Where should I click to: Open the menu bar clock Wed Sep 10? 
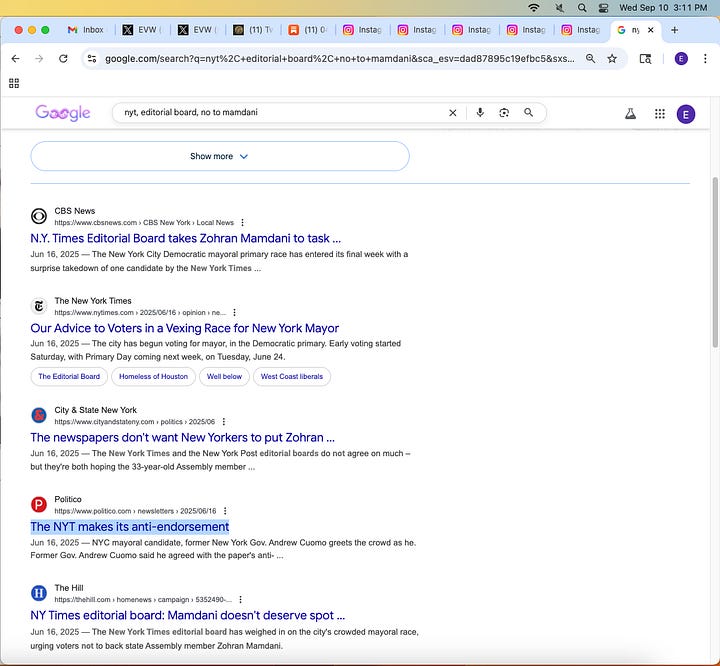[663, 7]
